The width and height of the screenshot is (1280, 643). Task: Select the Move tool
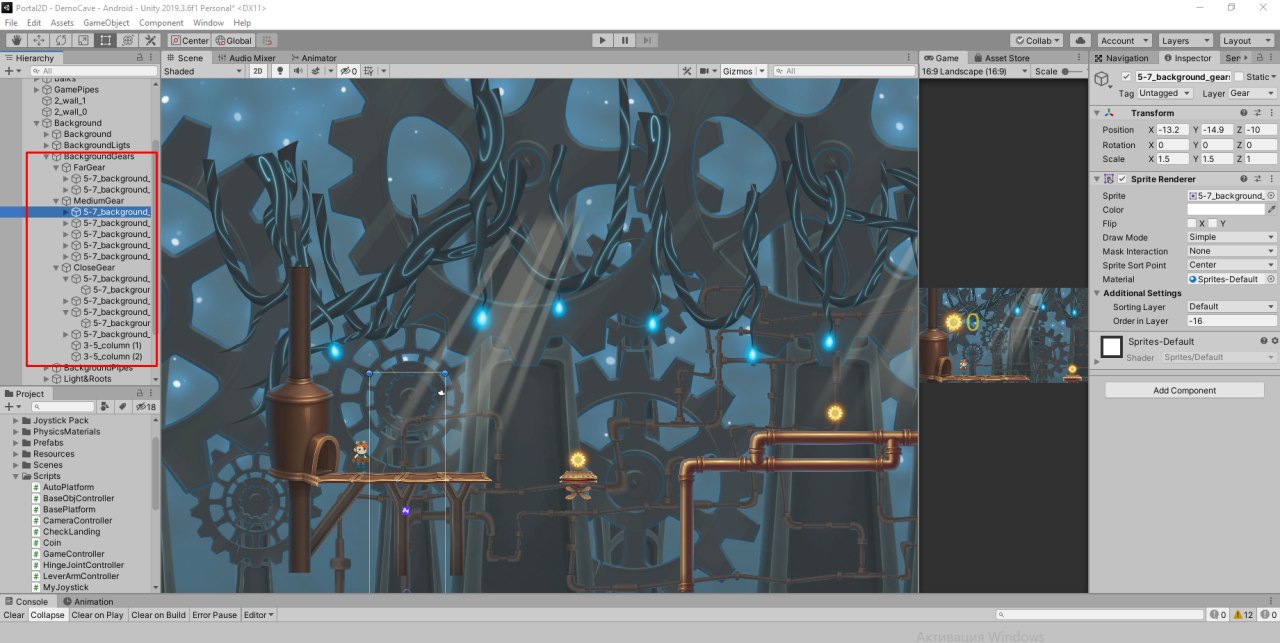tap(38, 41)
